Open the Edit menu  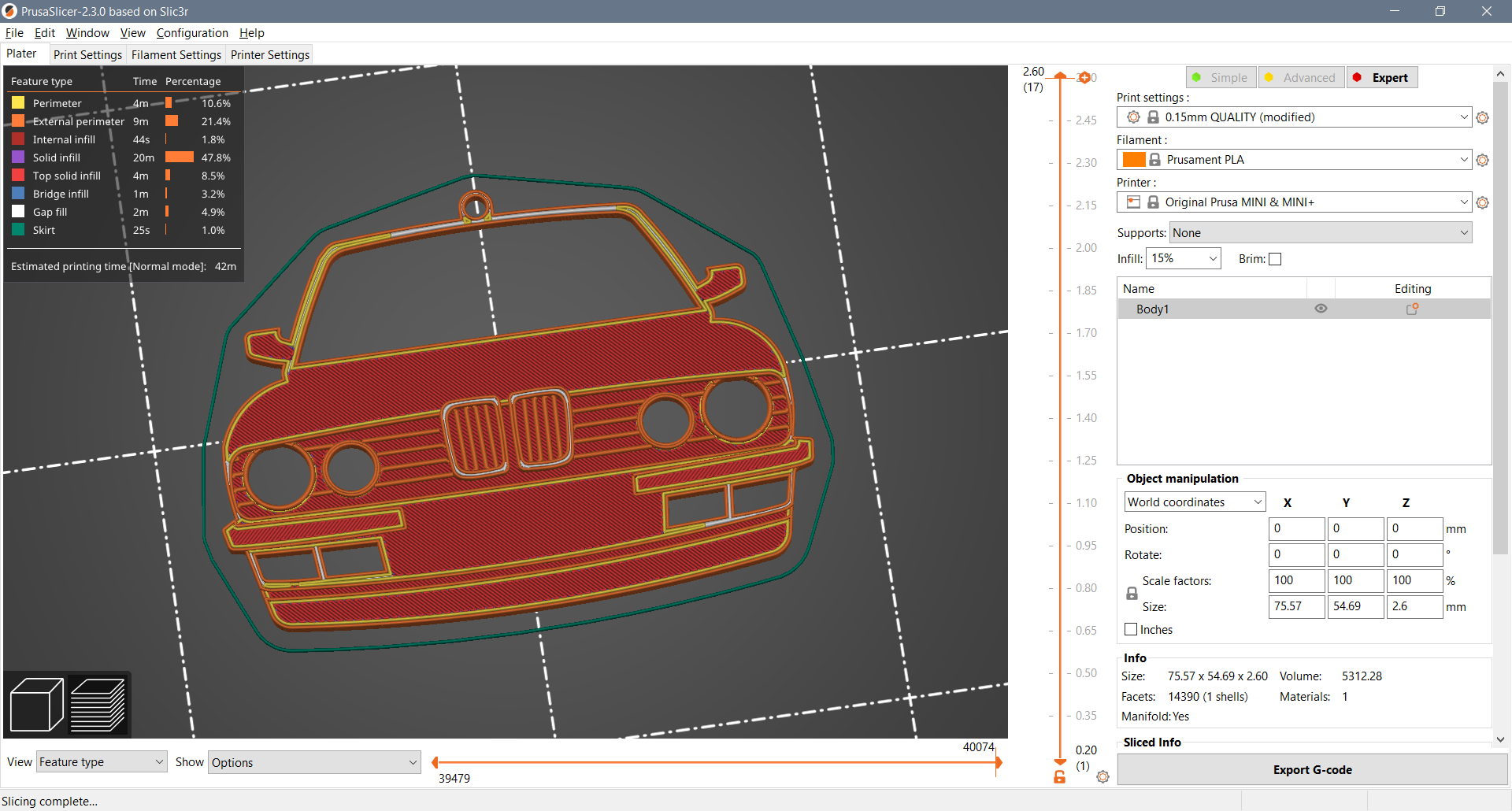45,33
